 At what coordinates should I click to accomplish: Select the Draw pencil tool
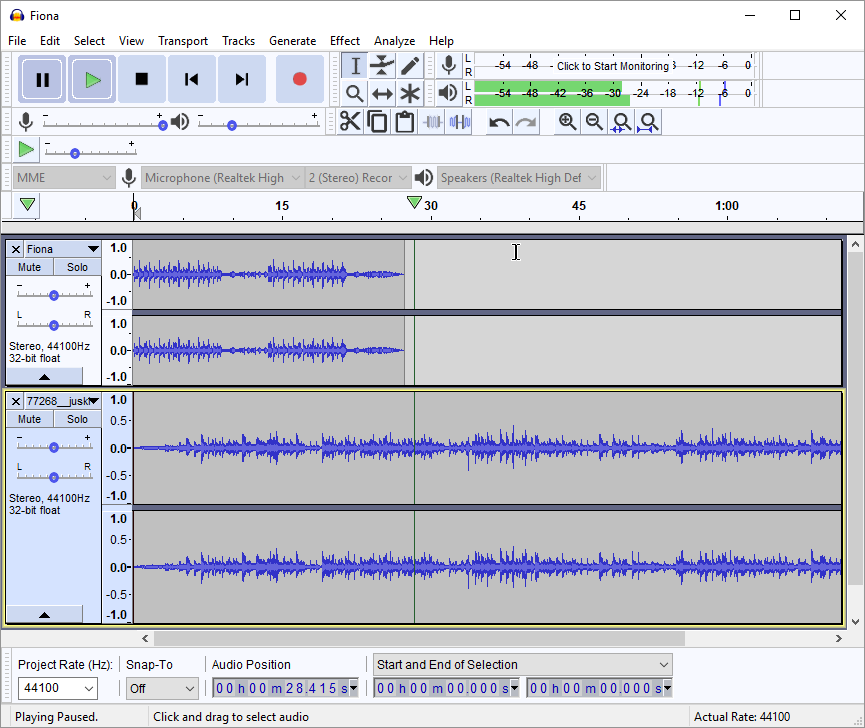click(x=410, y=66)
